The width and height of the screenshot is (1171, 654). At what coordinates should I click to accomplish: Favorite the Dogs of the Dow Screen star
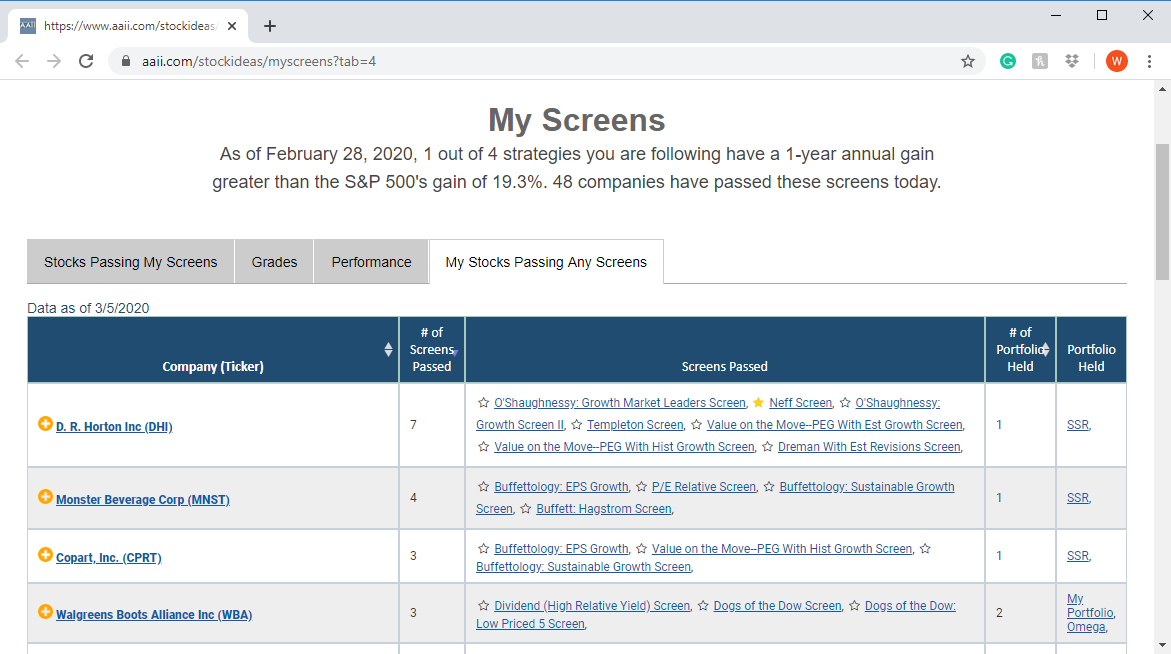click(703, 606)
